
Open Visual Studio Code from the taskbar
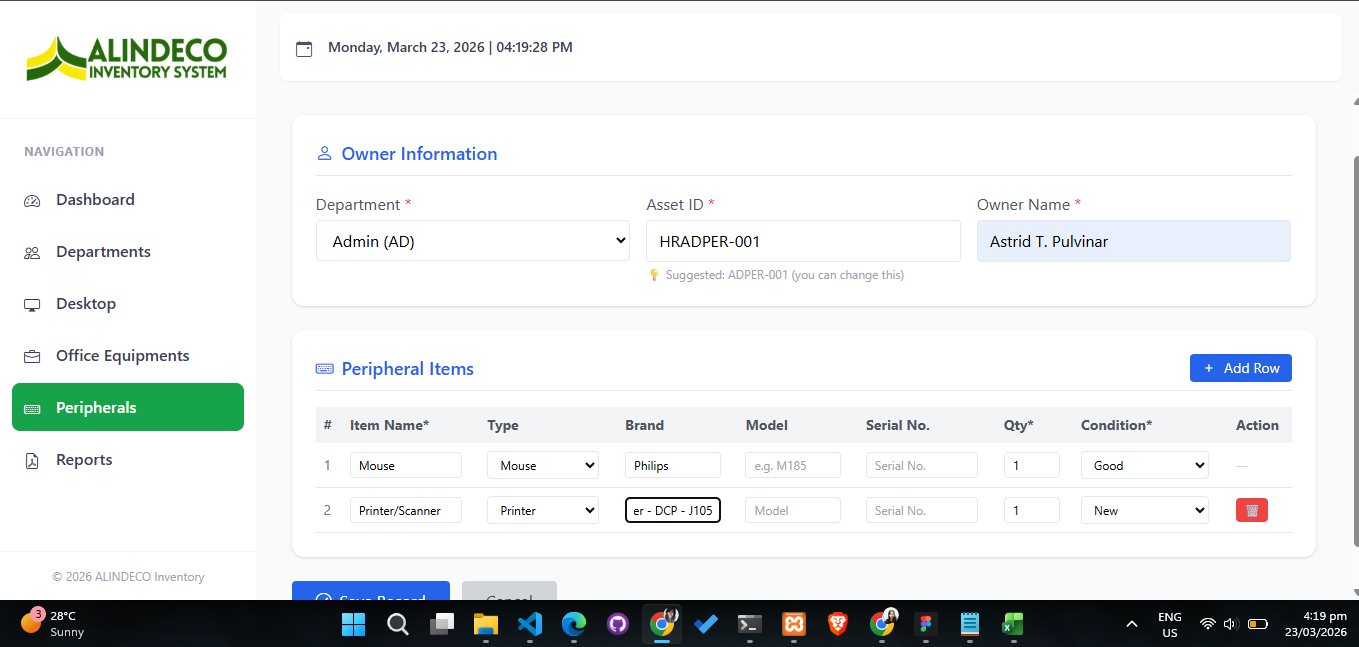(530, 624)
